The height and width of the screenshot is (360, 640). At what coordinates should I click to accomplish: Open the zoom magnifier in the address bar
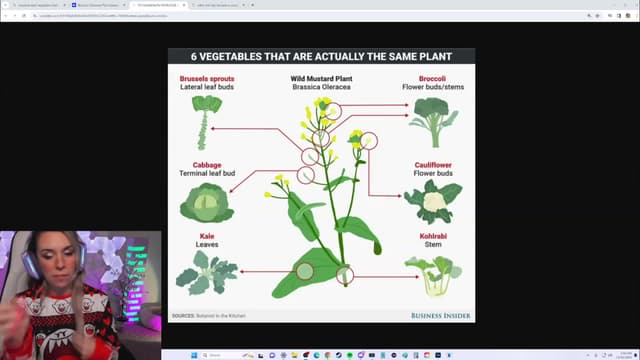[x=589, y=16]
